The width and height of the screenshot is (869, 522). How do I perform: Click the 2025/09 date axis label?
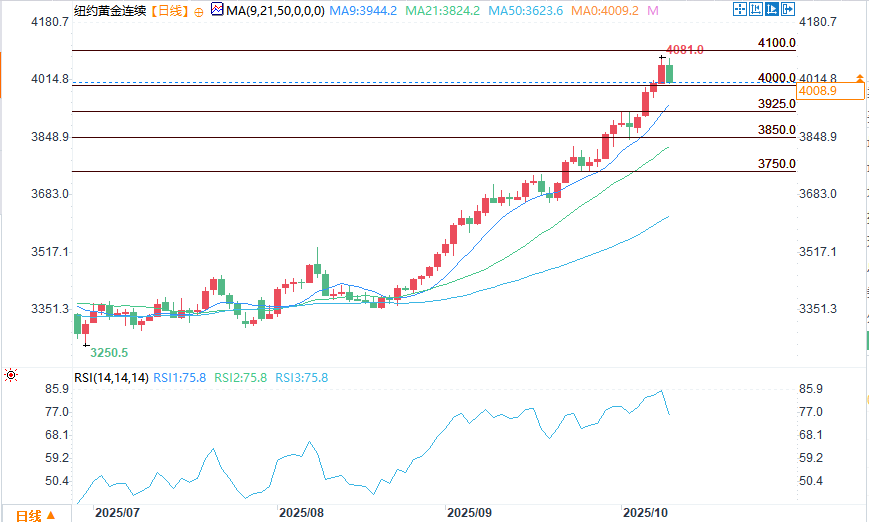tap(469, 513)
